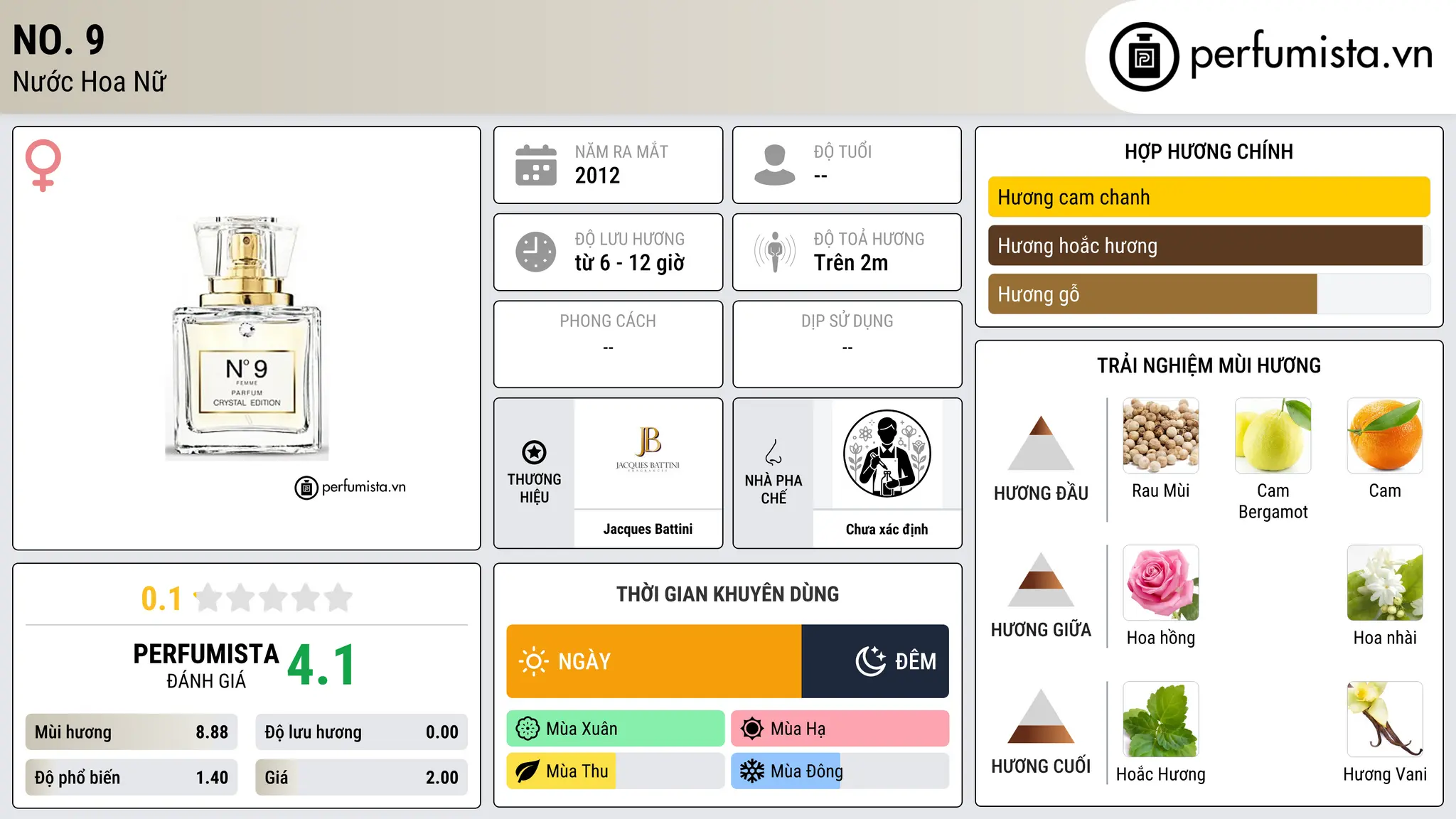Click the HƯƠNG CUỐI base notes label
The image size is (1456, 819).
click(x=1041, y=766)
